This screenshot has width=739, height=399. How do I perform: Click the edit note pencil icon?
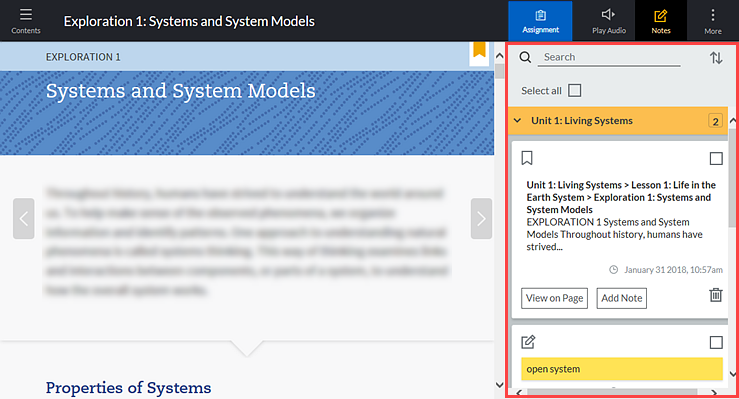528,342
